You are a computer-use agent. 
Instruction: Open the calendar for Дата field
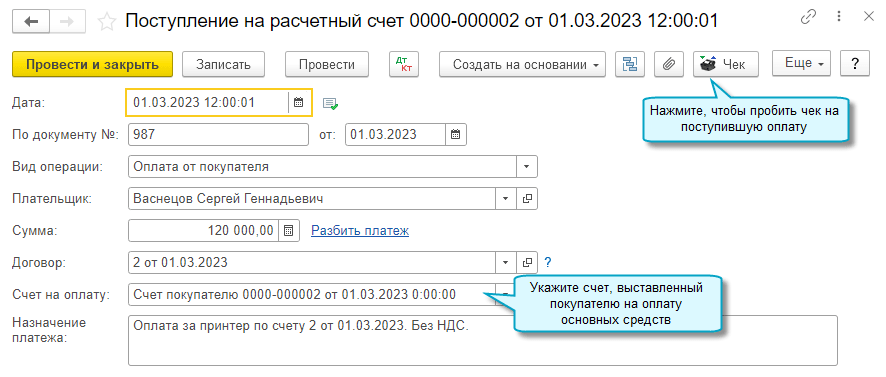(x=298, y=103)
